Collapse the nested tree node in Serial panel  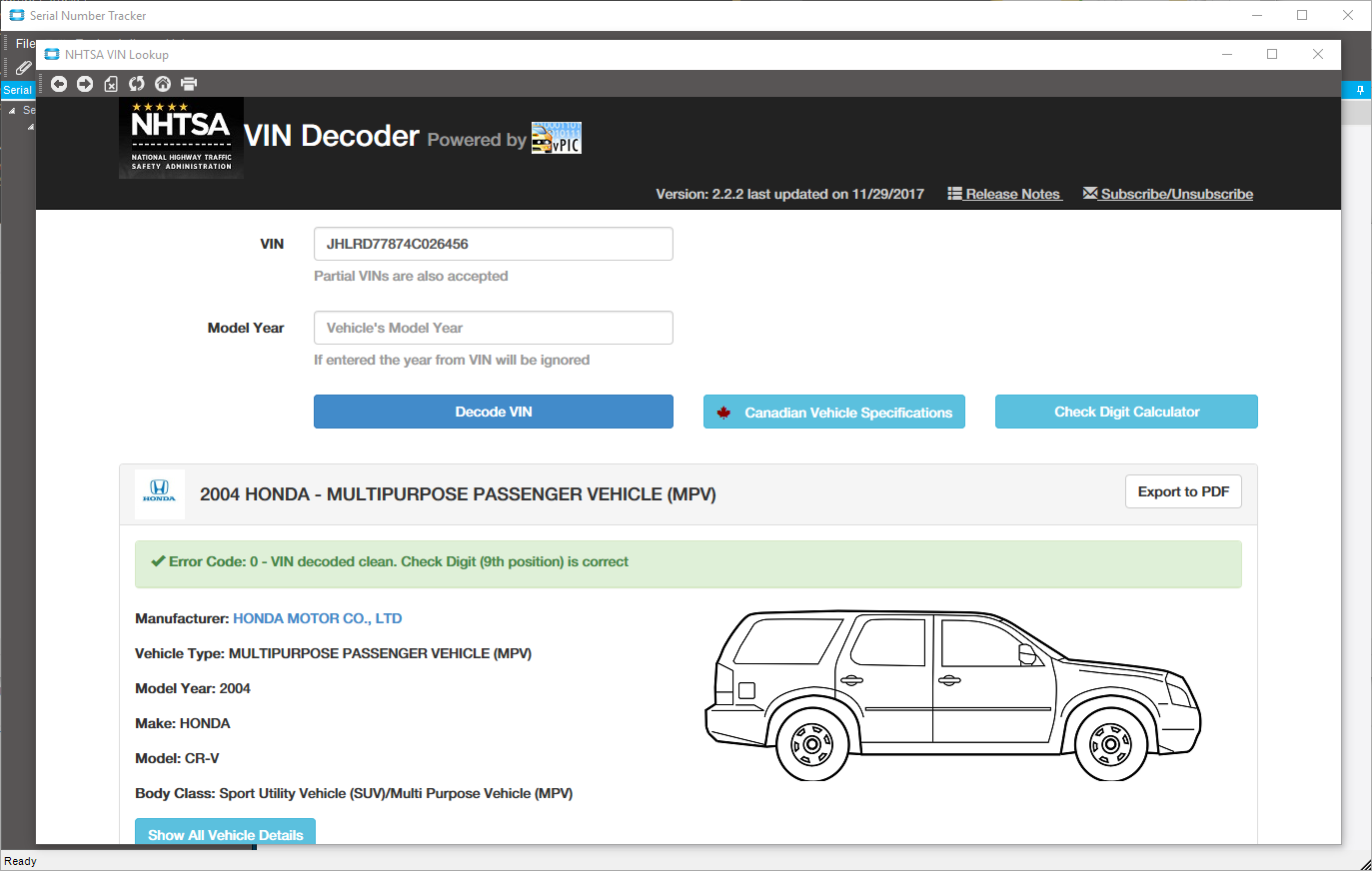[x=30, y=127]
